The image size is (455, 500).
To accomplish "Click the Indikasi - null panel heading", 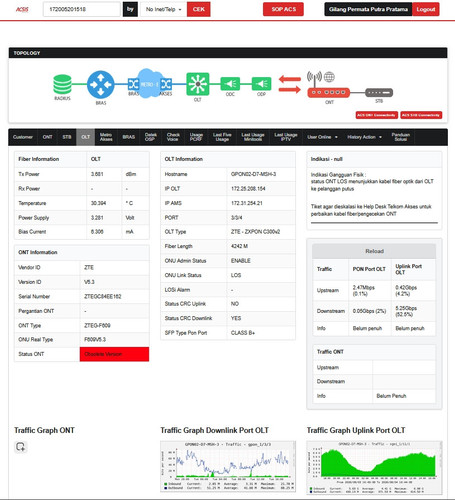I will coord(326,159).
